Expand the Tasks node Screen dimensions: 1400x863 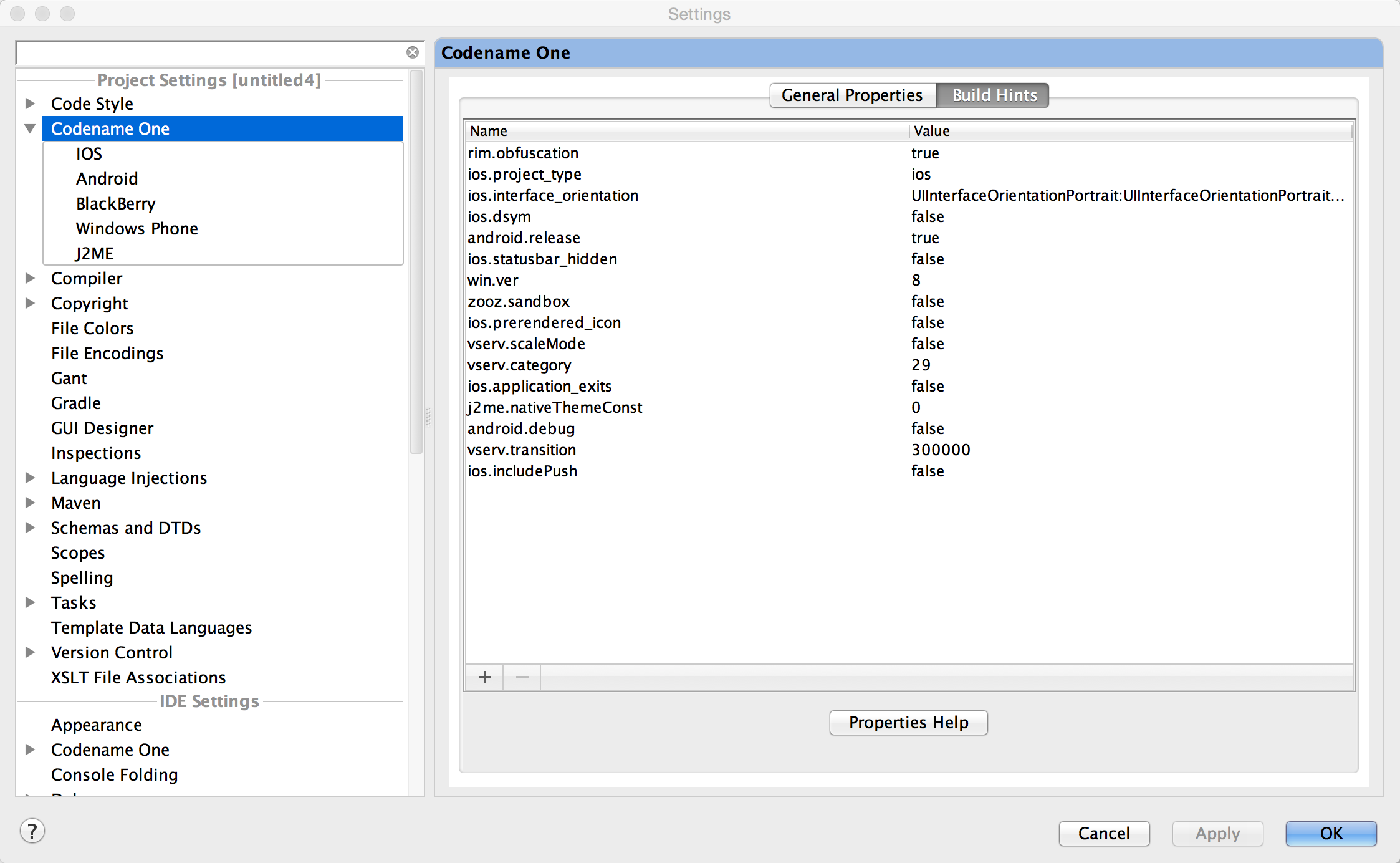click(29, 602)
